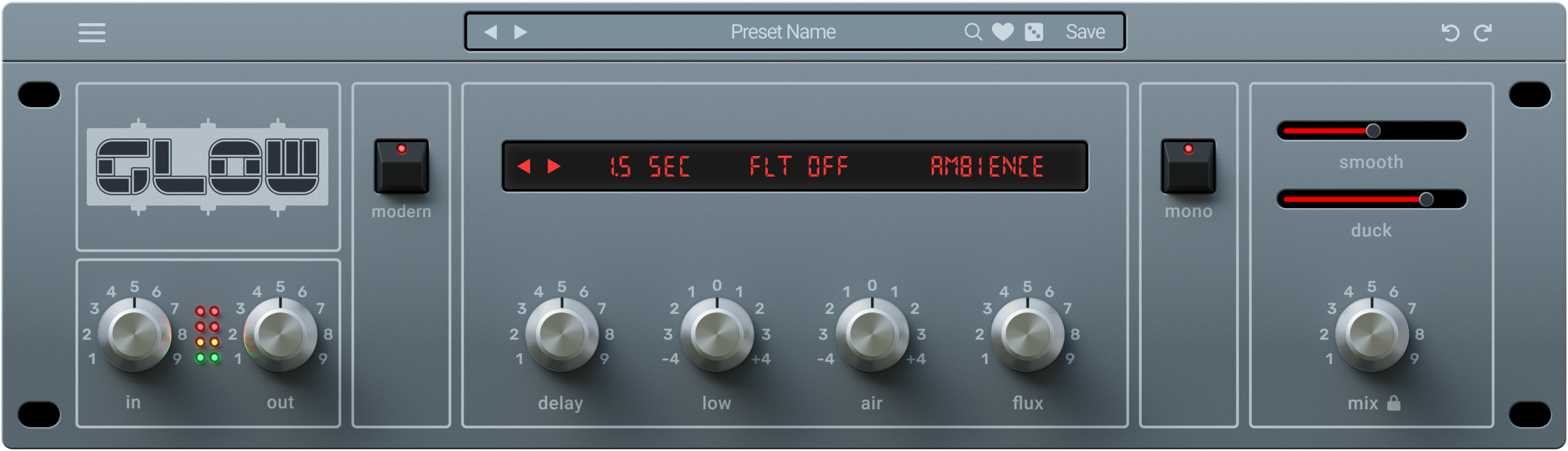Go to previous preset arrow in preset bar

[491, 32]
